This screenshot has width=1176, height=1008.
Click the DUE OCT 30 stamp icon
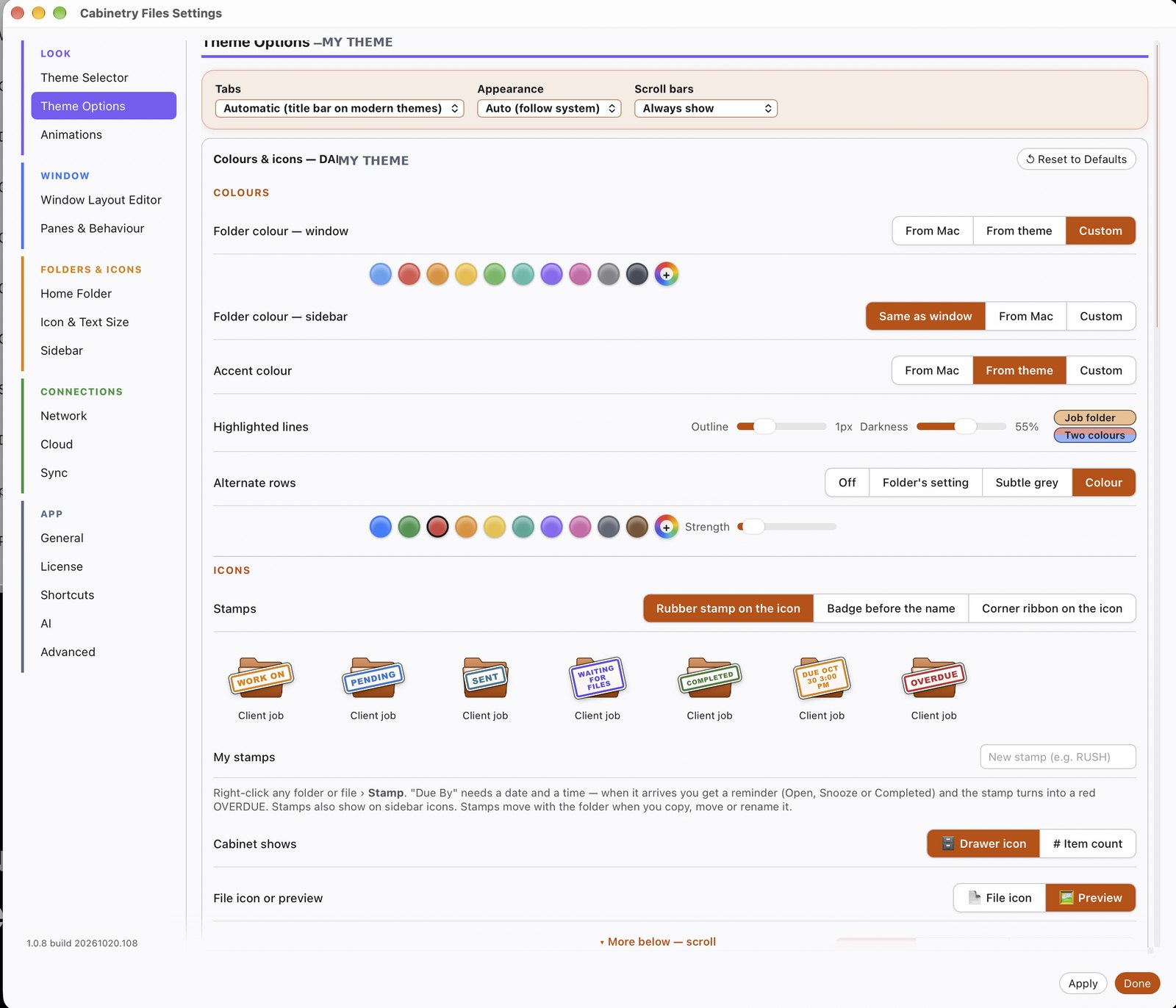coord(822,677)
